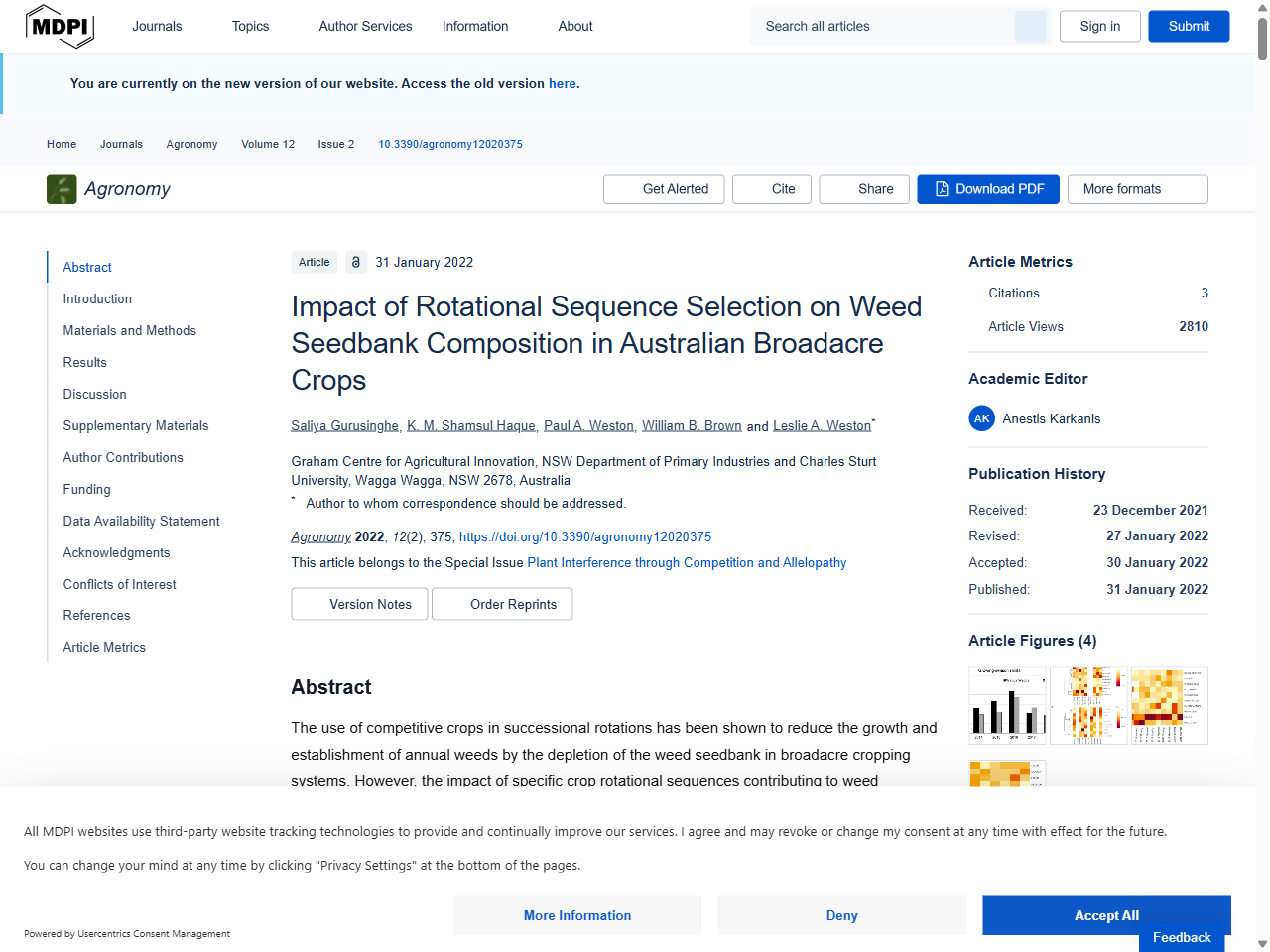Deny tracking consent
The height and width of the screenshot is (952, 1270).
pyautogui.click(x=841, y=915)
